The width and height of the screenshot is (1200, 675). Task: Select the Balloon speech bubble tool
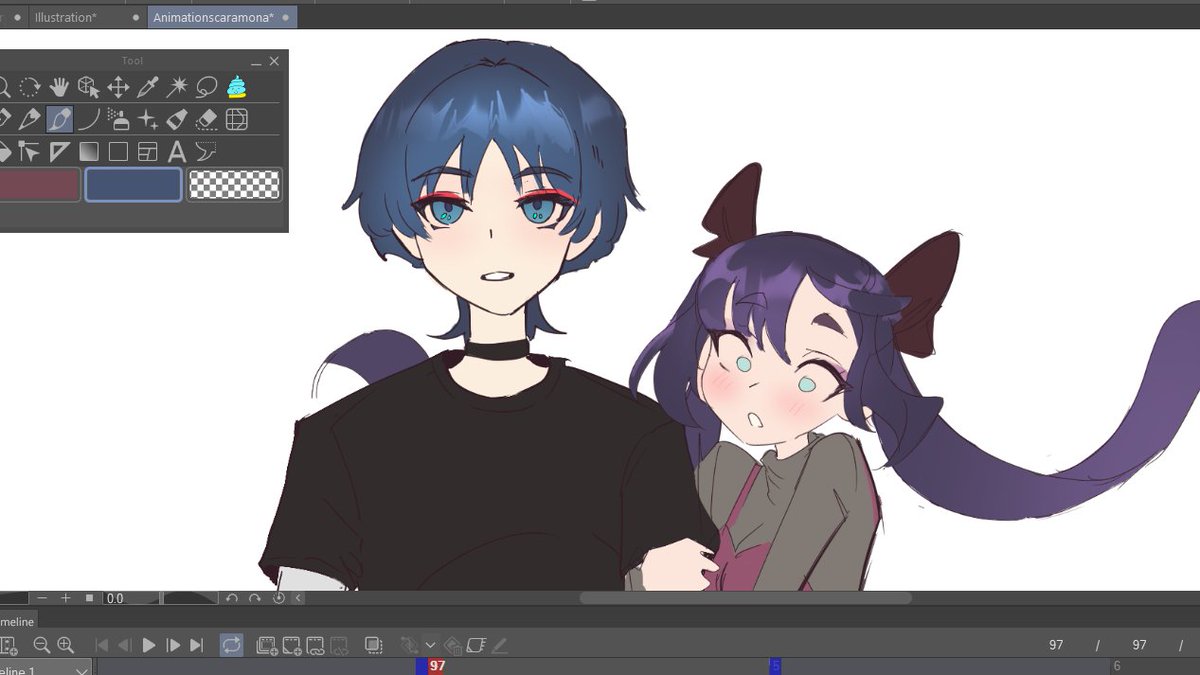tap(207, 152)
